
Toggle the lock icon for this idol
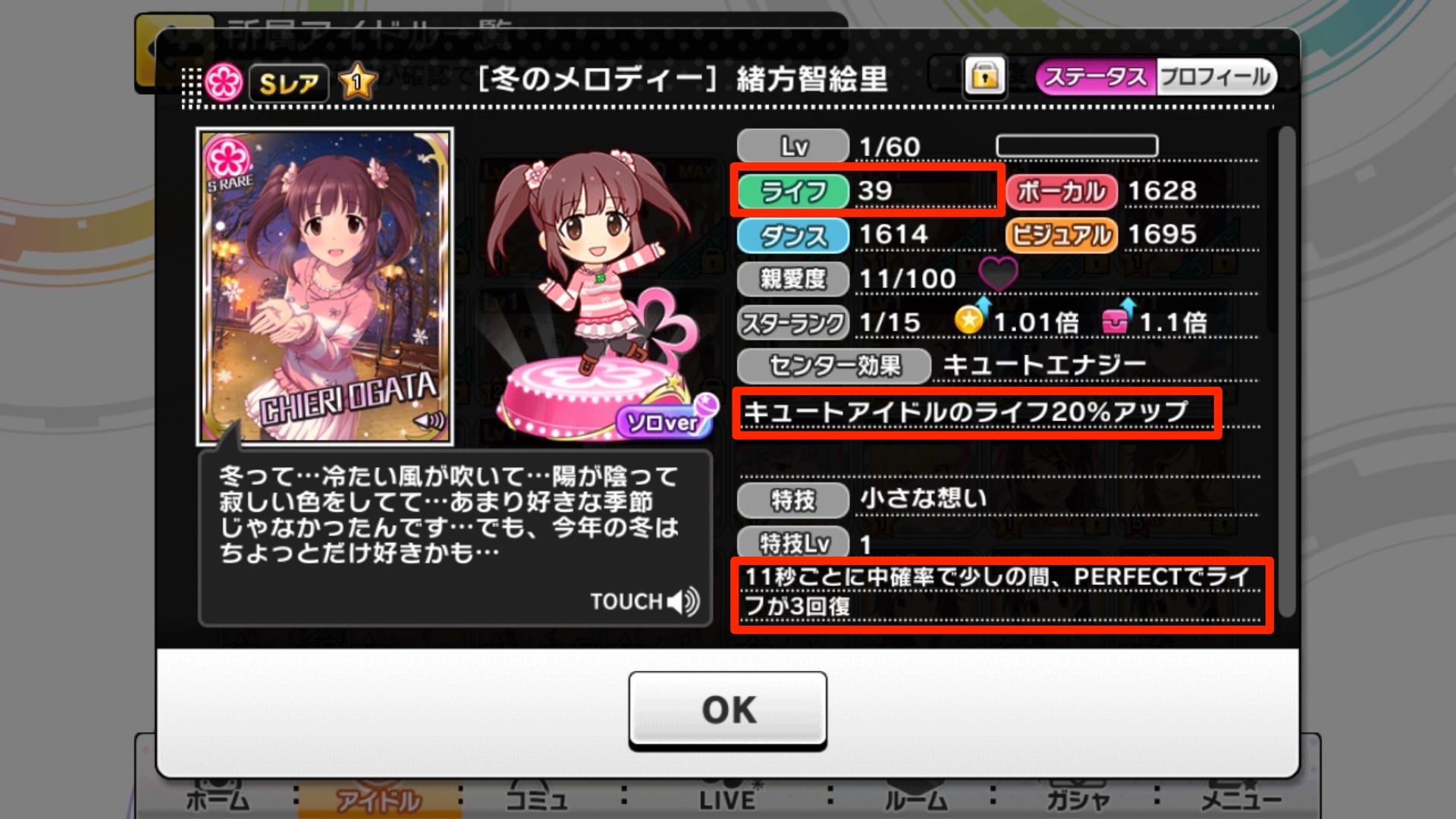984,77
